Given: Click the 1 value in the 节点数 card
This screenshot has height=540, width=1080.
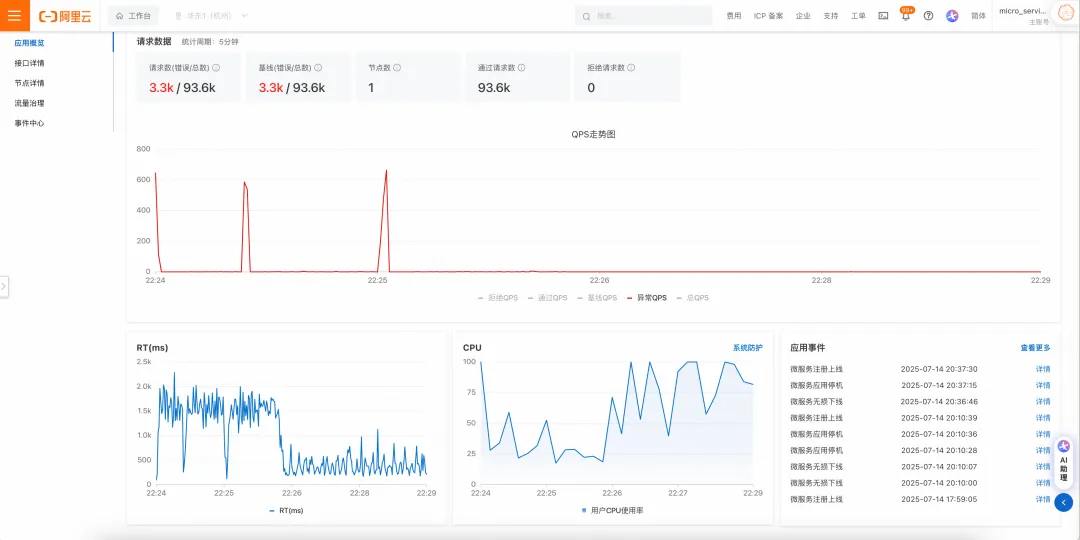Looking at the screenshot, I should pos(371,88).
